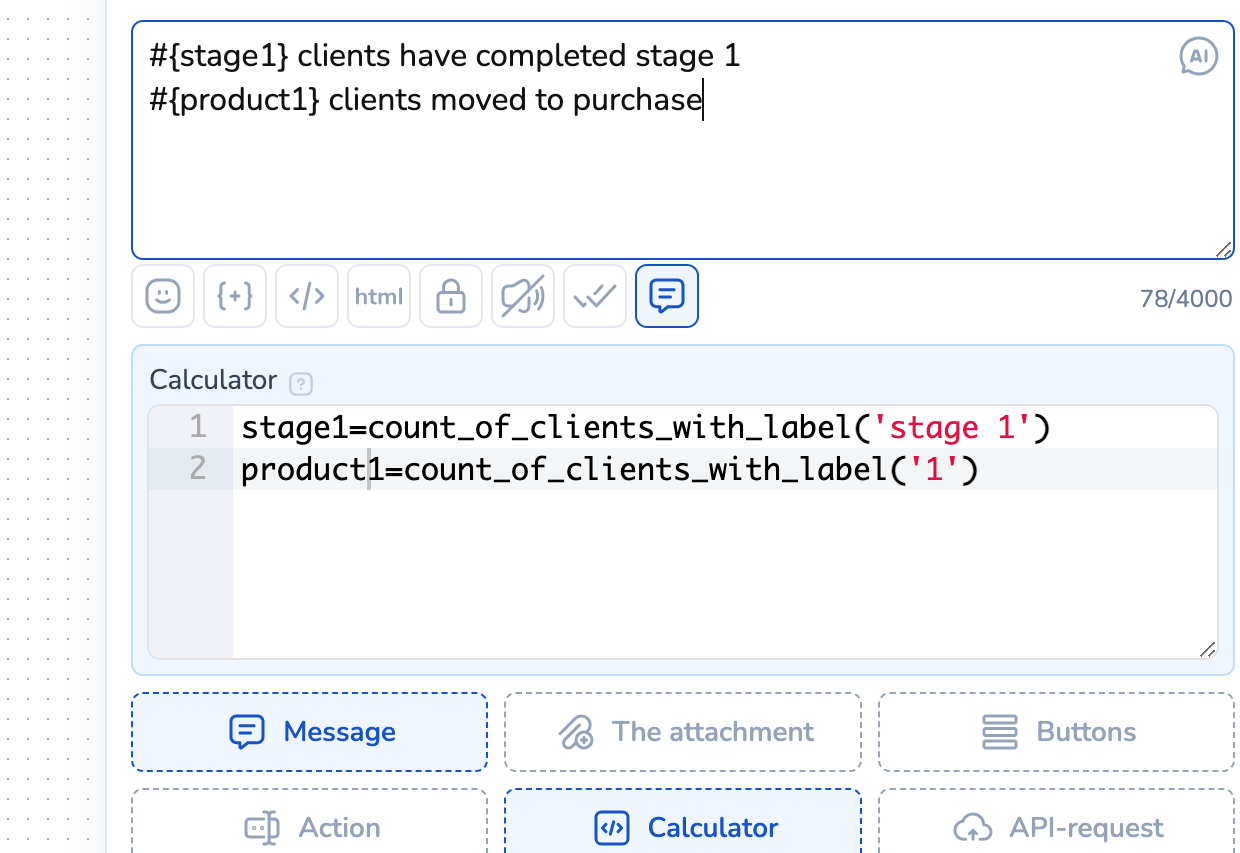Select the Calculator block button
Image resolution: width=1240 pixels, height=853 pixels.
click(x=683, y=828)
